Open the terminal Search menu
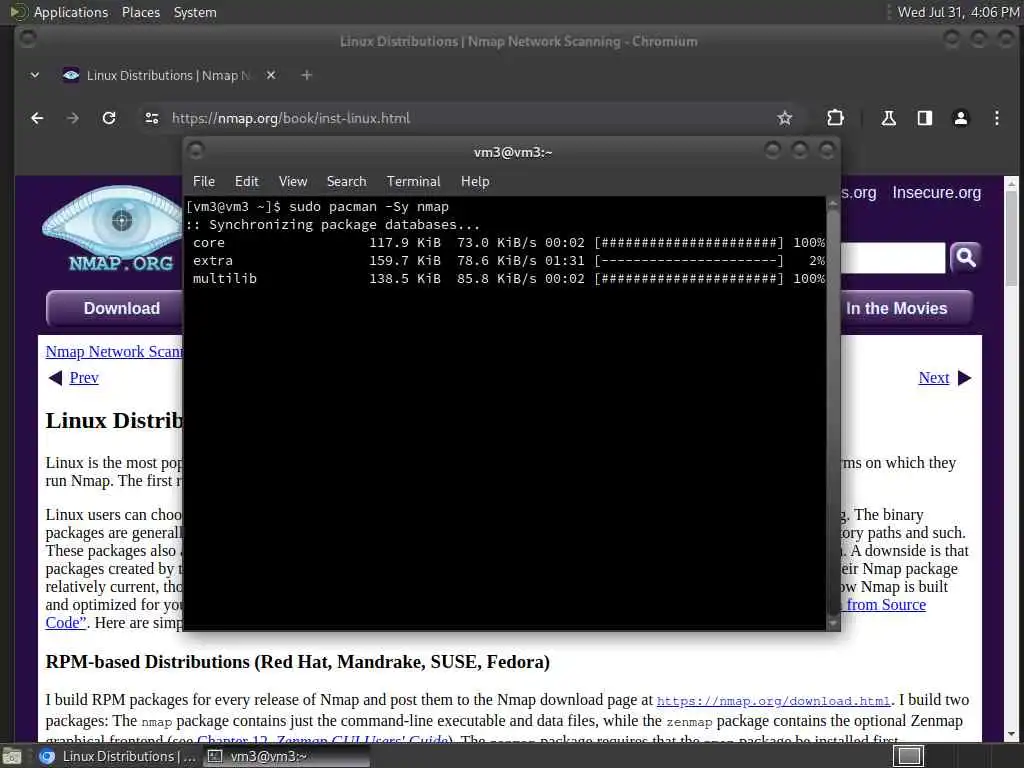1024x768 pixels. pyautogui.click(x=346, y=182)
